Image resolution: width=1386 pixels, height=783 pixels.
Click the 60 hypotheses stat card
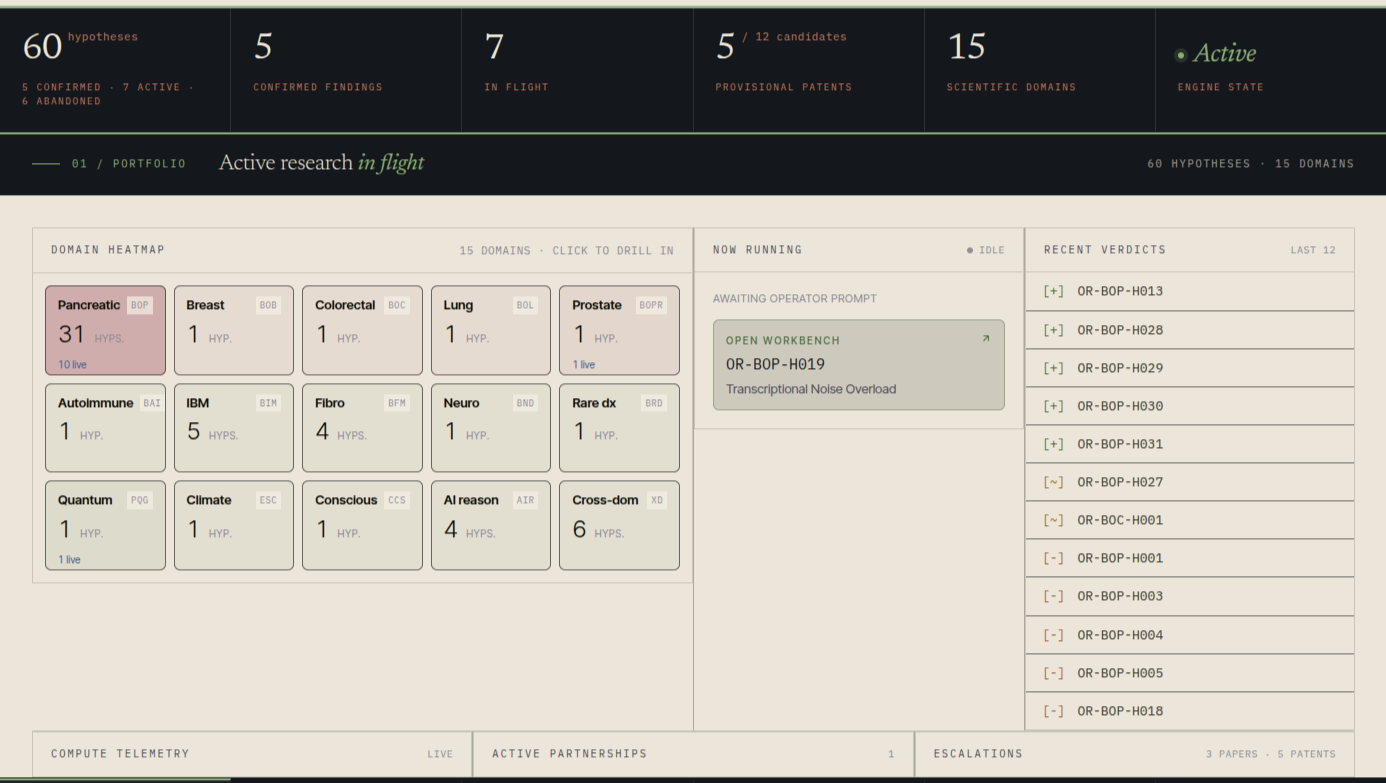[115, 70]
